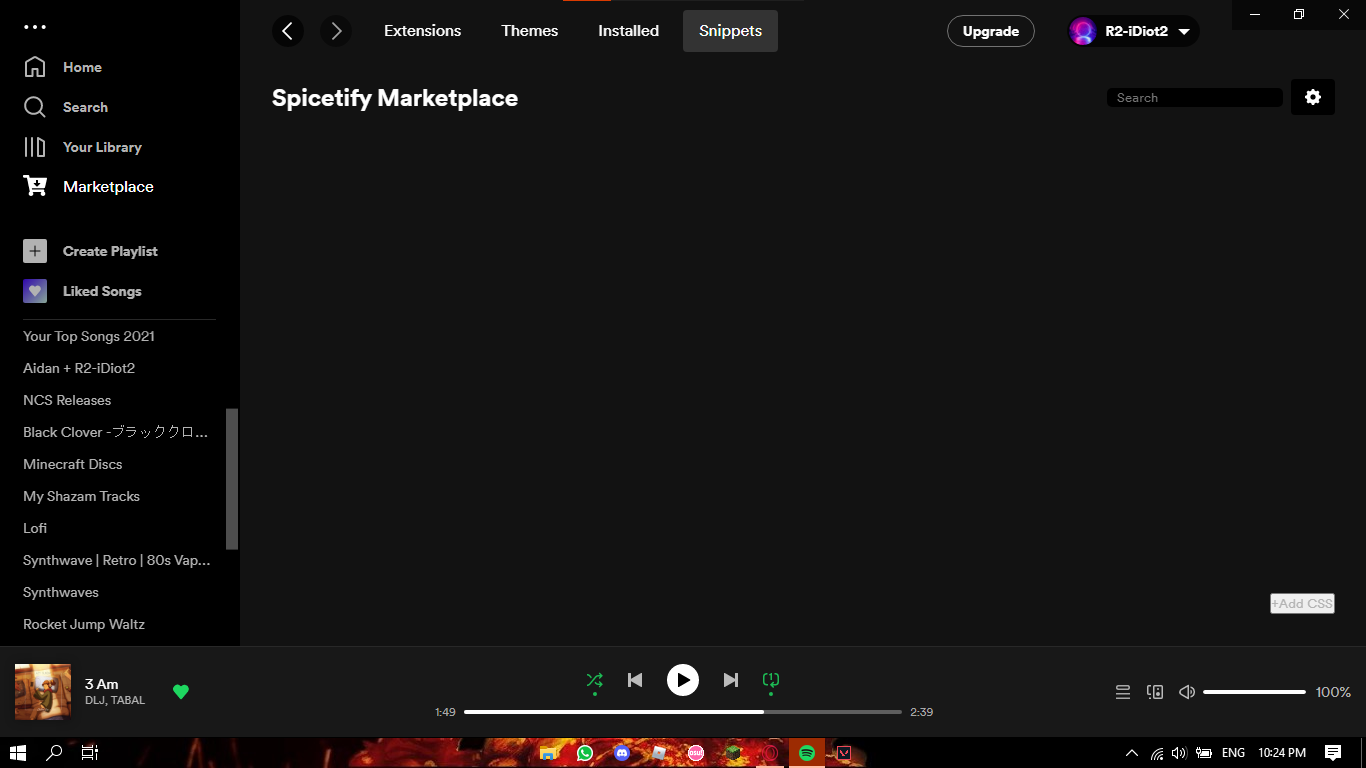Seek within the song progress bar
This screenshot has height=768, width=1366.
tap(683, 712)
